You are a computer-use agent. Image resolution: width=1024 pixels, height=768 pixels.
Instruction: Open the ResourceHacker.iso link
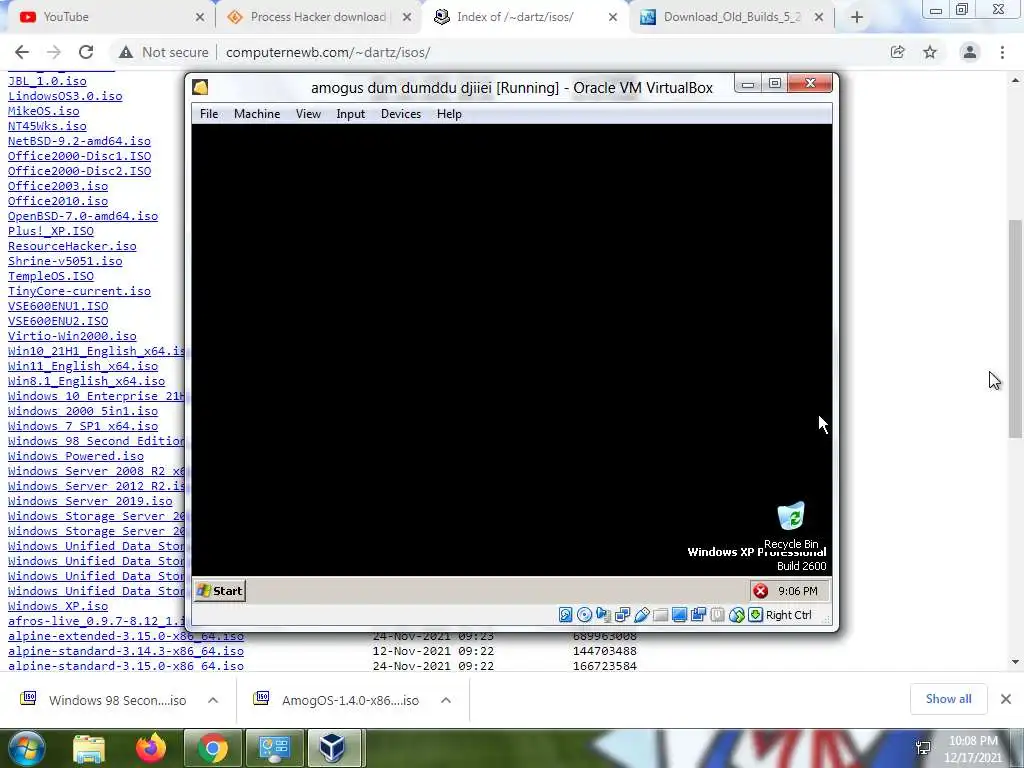72,246
